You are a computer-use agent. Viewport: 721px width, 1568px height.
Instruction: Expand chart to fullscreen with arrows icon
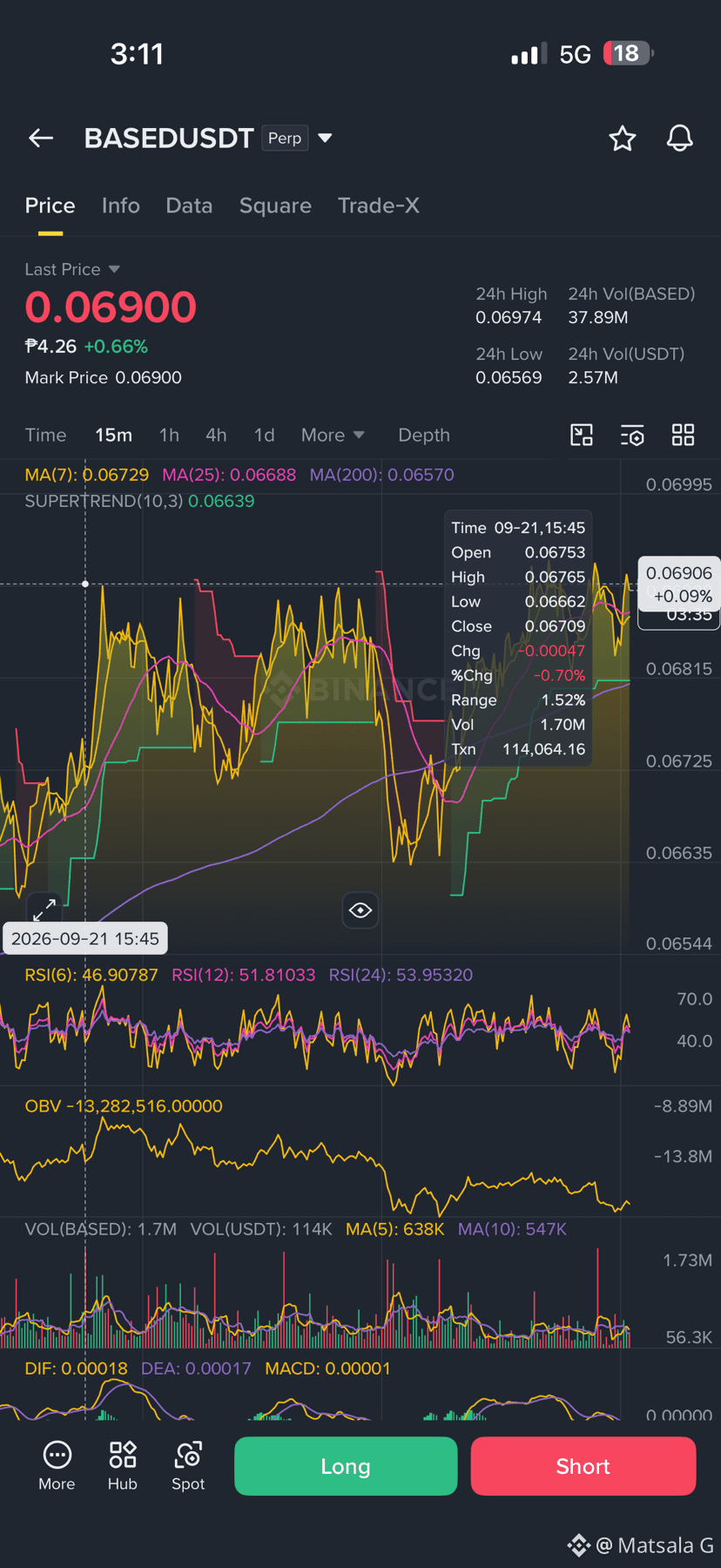tap(44, 909)
